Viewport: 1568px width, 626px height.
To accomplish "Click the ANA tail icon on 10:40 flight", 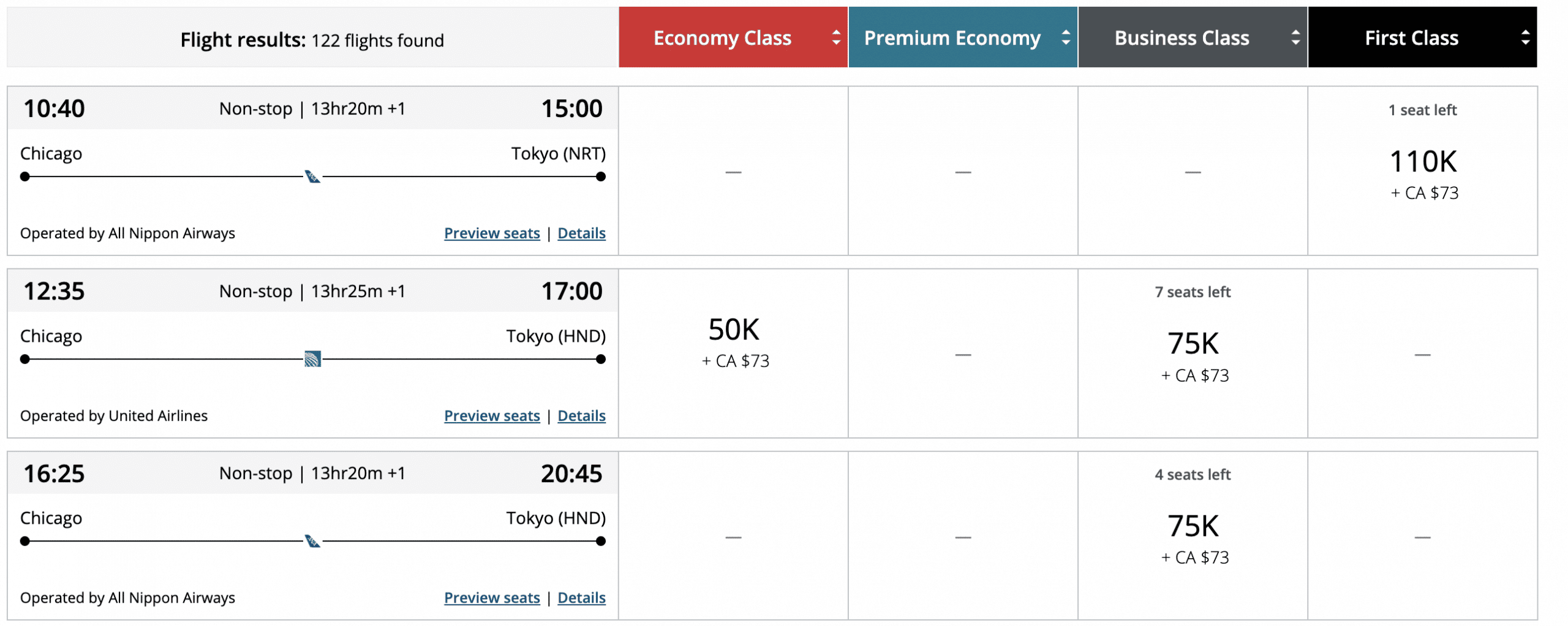I will (x=312, y=177).
